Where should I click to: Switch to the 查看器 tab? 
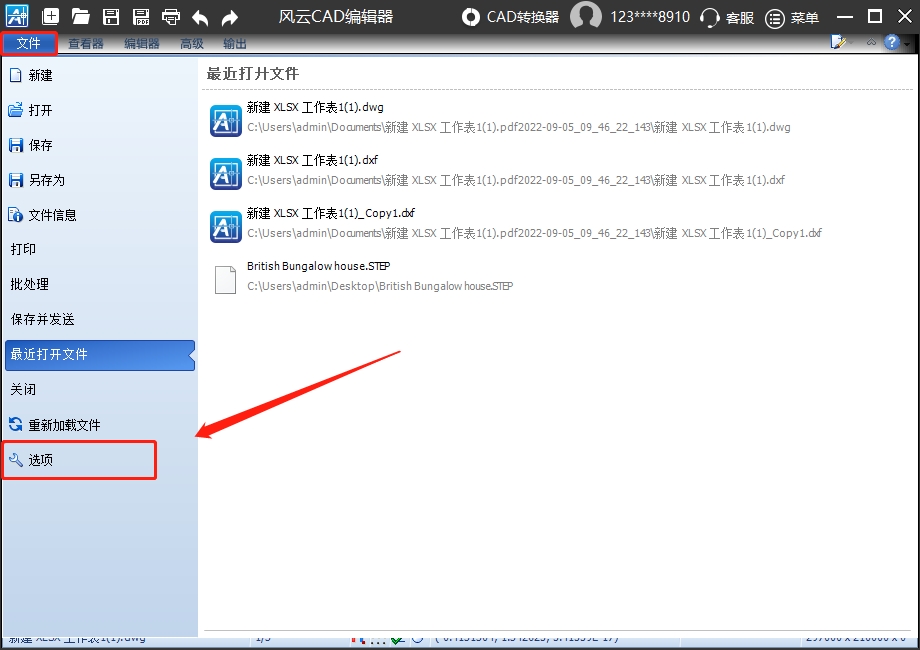click(86, 44)
